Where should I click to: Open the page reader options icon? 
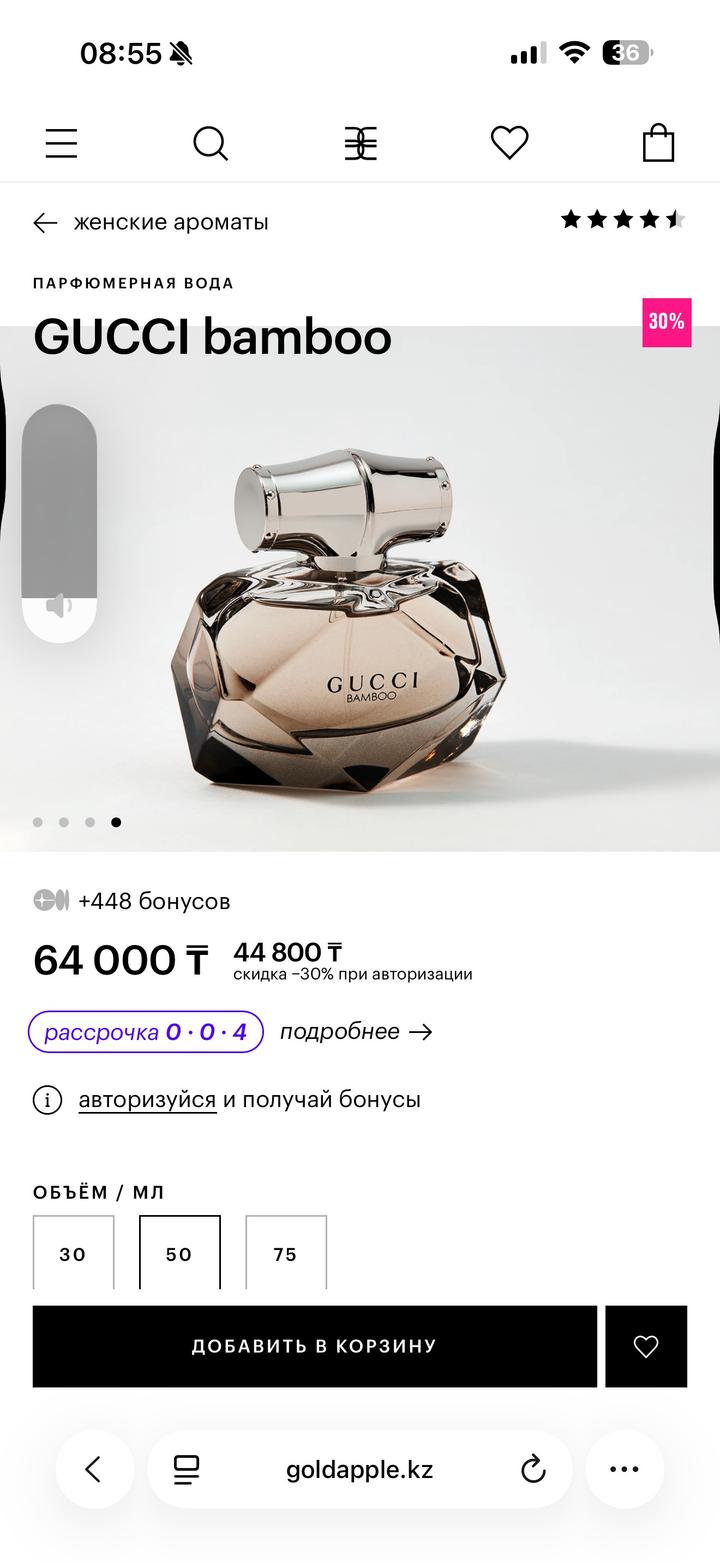[x=186, y=1469]
